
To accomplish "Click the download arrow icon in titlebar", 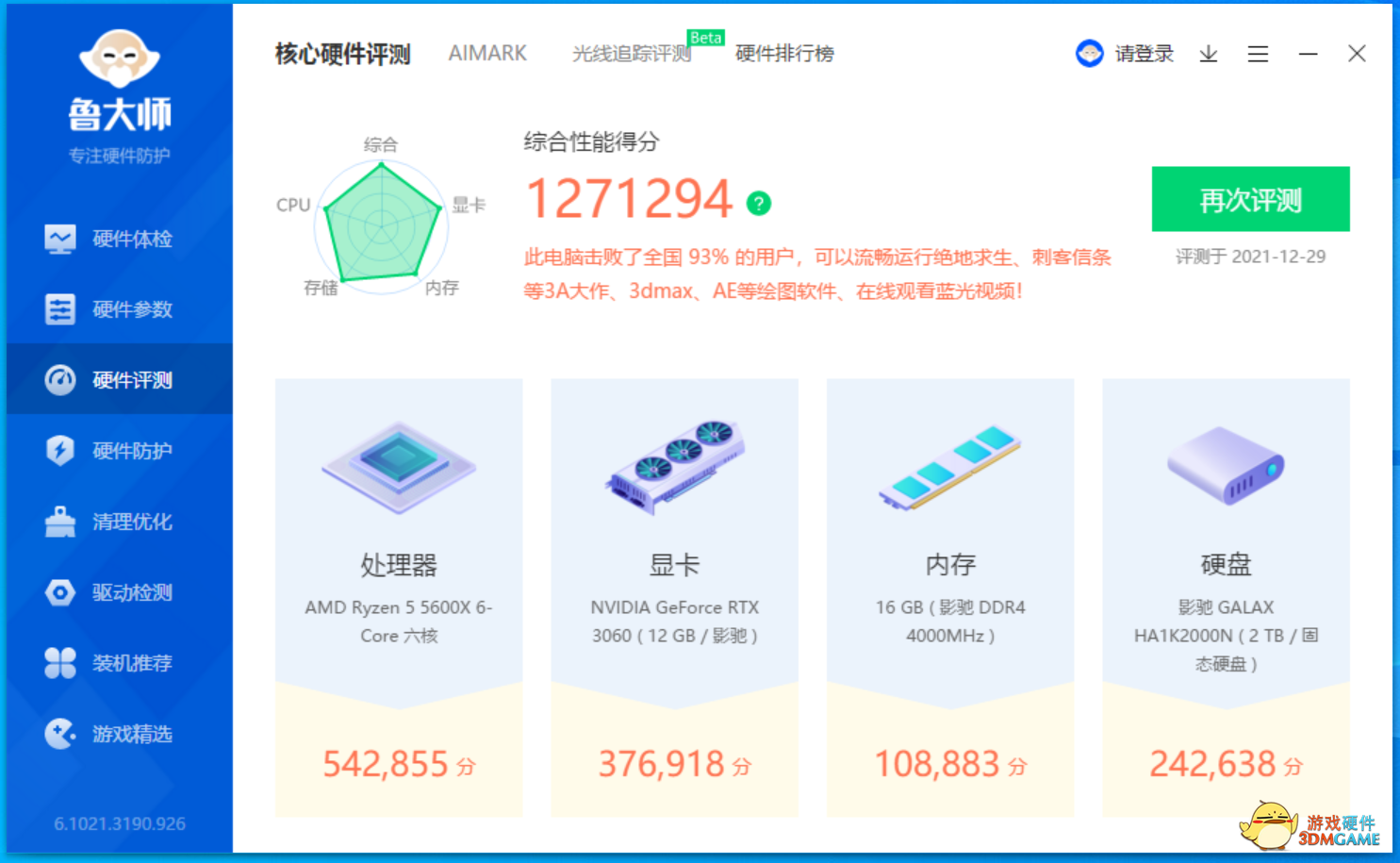I will pos(1208,54).
